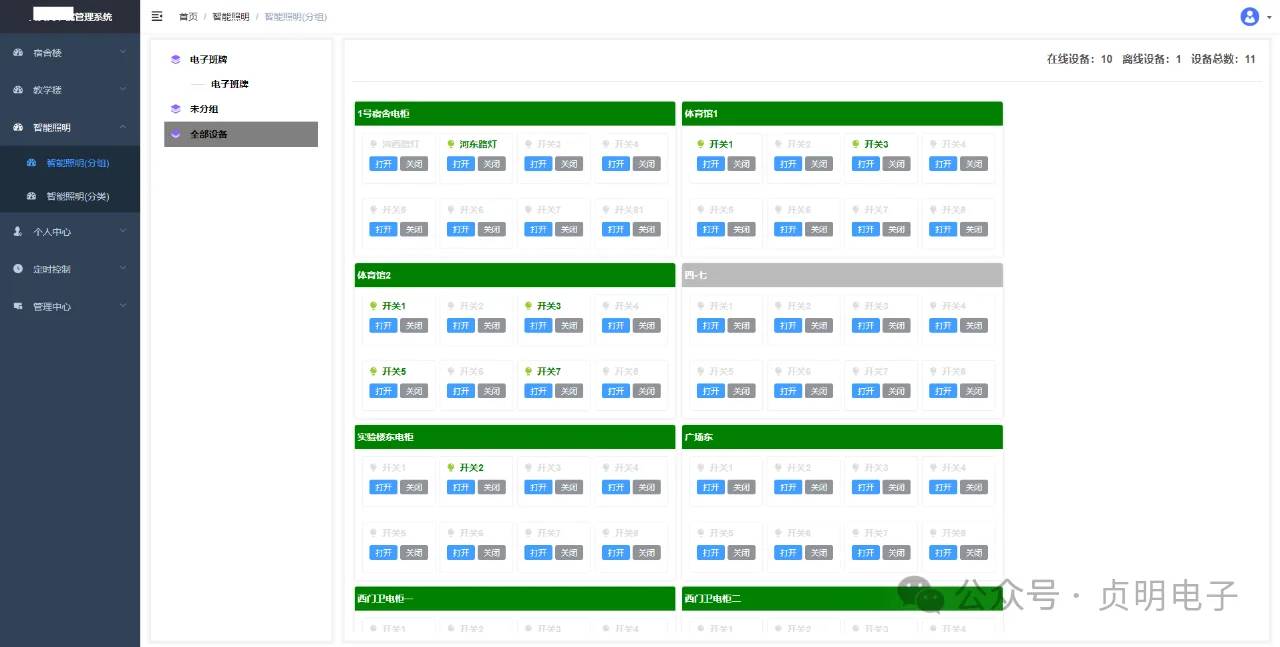Click the layers icon of top-level 电子班牌
The height and width of the screenshot is (647, 1280).
tap(176, 59)
